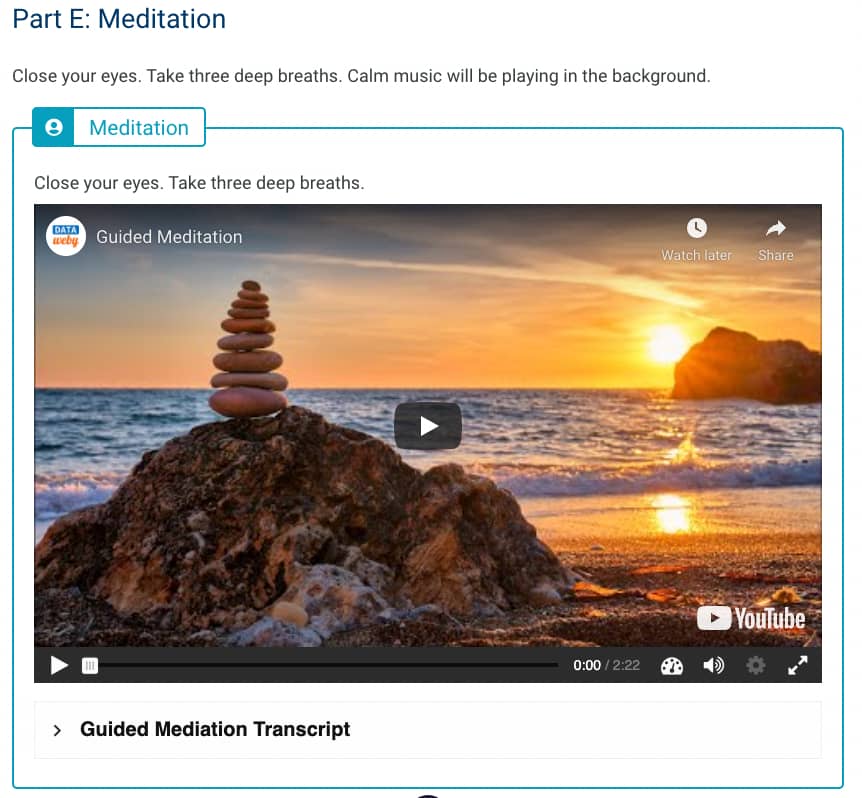Enter fullscreen with the expand arrows icon
The image size is (862, 798).
coord(798,665)
